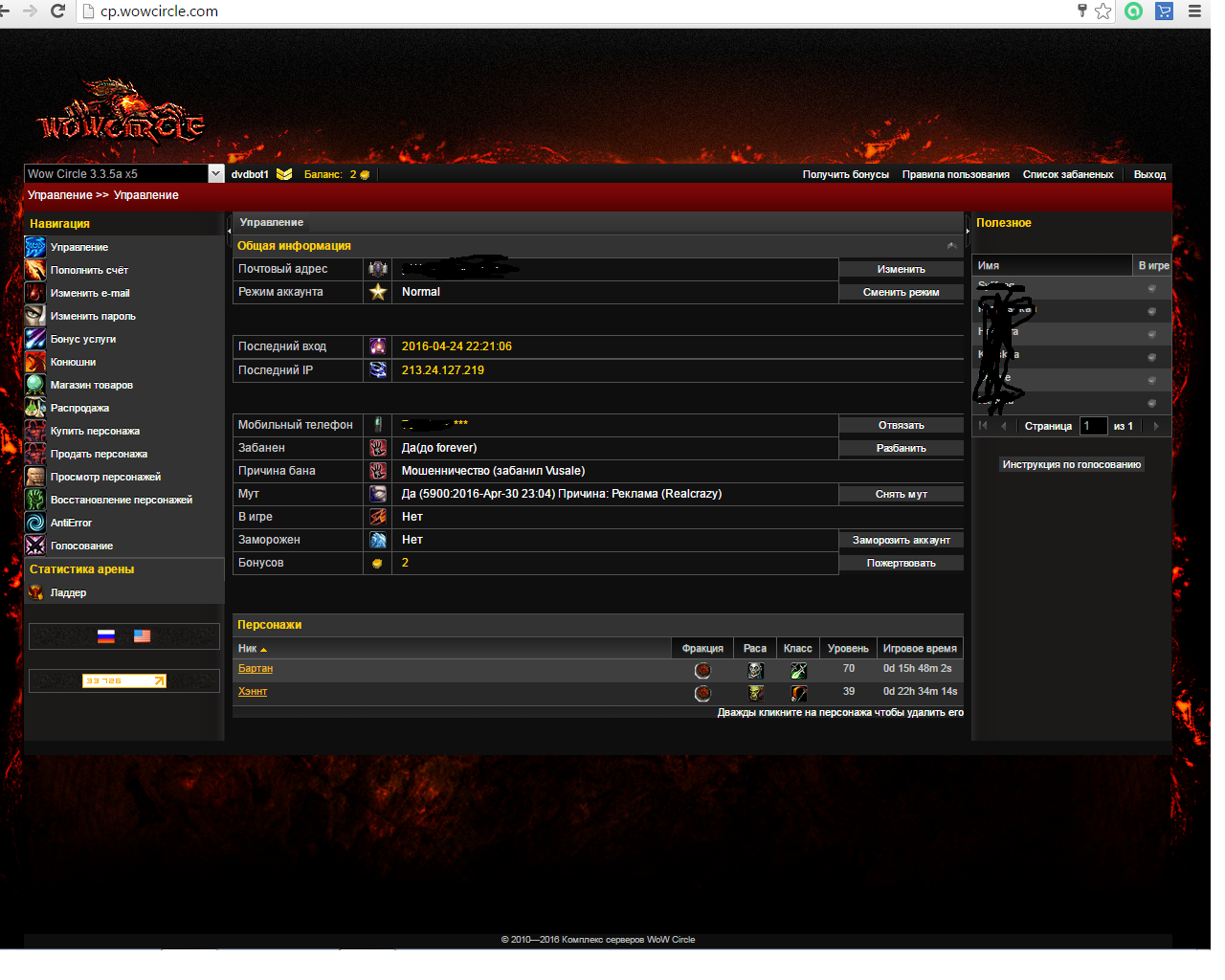Click the Конюшни dragon icon in the sidebar

point(35,362)
